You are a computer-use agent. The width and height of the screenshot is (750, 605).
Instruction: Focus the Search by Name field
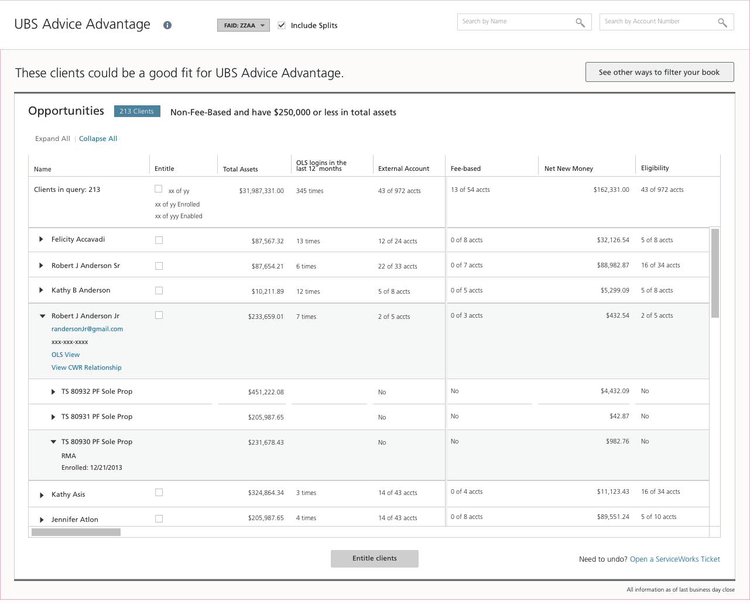(x=524, y=22)
